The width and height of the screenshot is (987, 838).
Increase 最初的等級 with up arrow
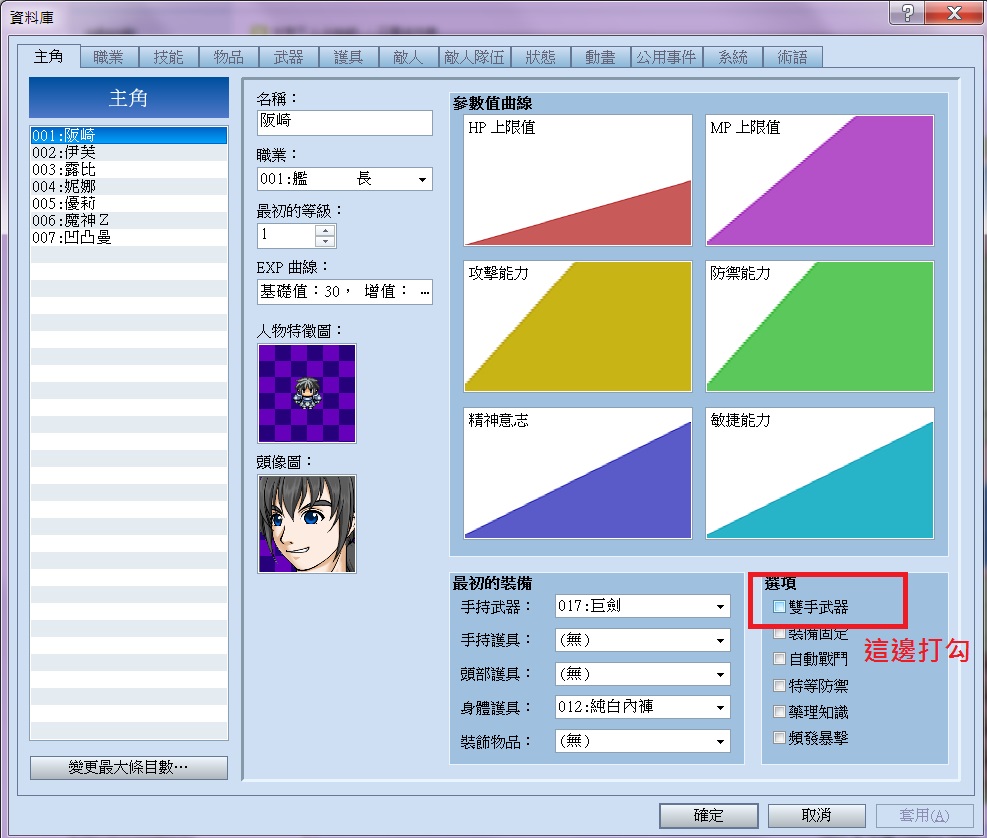click(325, 230)
